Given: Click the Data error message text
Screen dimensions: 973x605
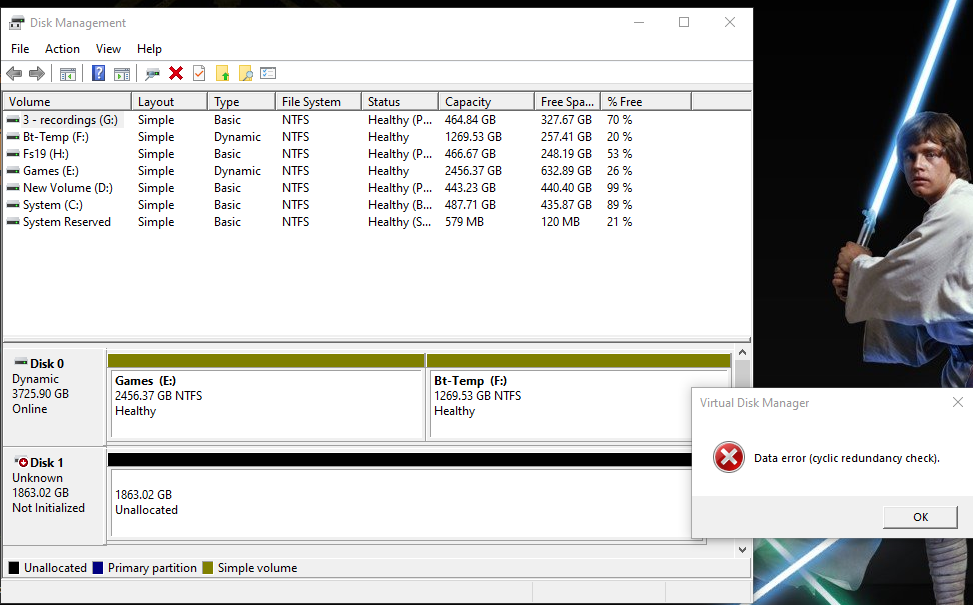Looking at the screenshot, I should [x=846, y=458].
